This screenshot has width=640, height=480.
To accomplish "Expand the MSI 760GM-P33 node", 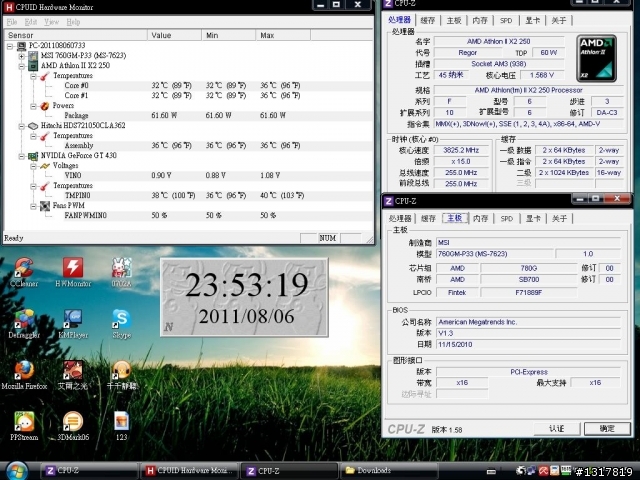I will click(x=22, y=56).
